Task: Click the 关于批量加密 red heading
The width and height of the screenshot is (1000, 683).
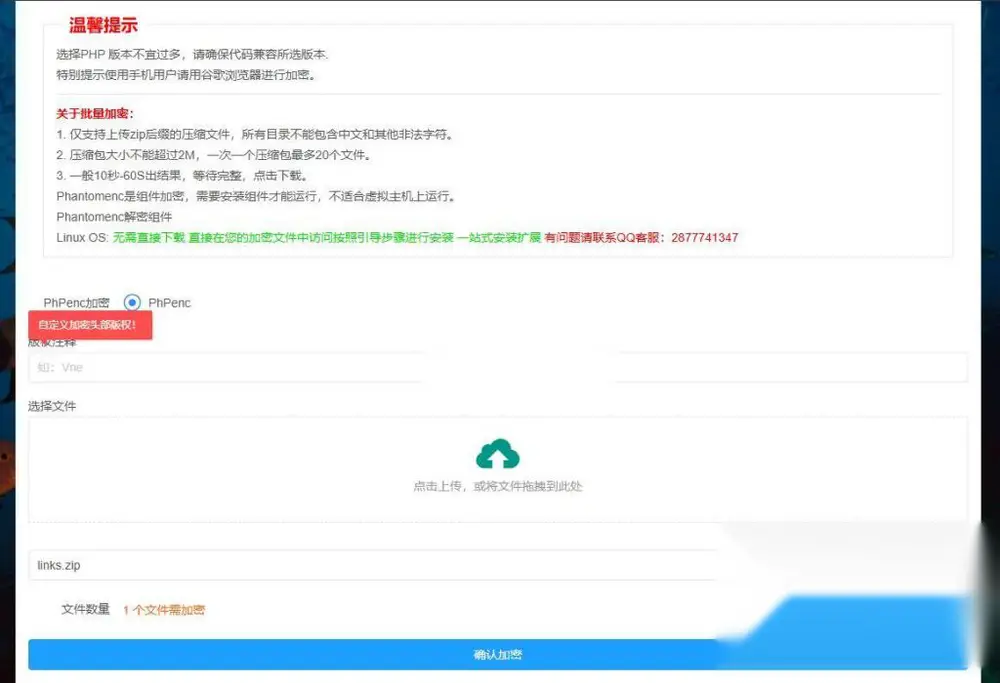Action: tap(94, 114)
